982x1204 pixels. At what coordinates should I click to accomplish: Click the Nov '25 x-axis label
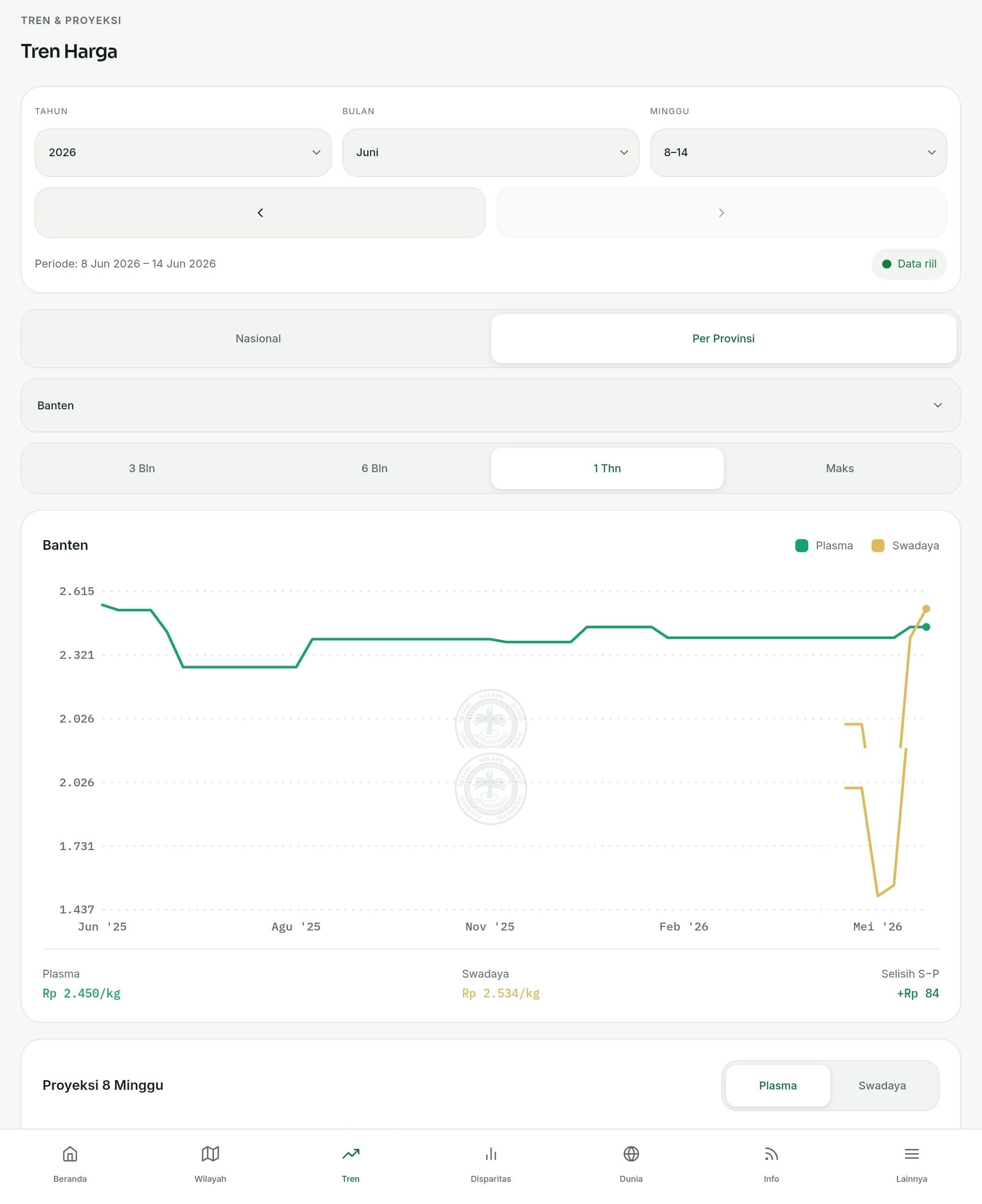490,927
